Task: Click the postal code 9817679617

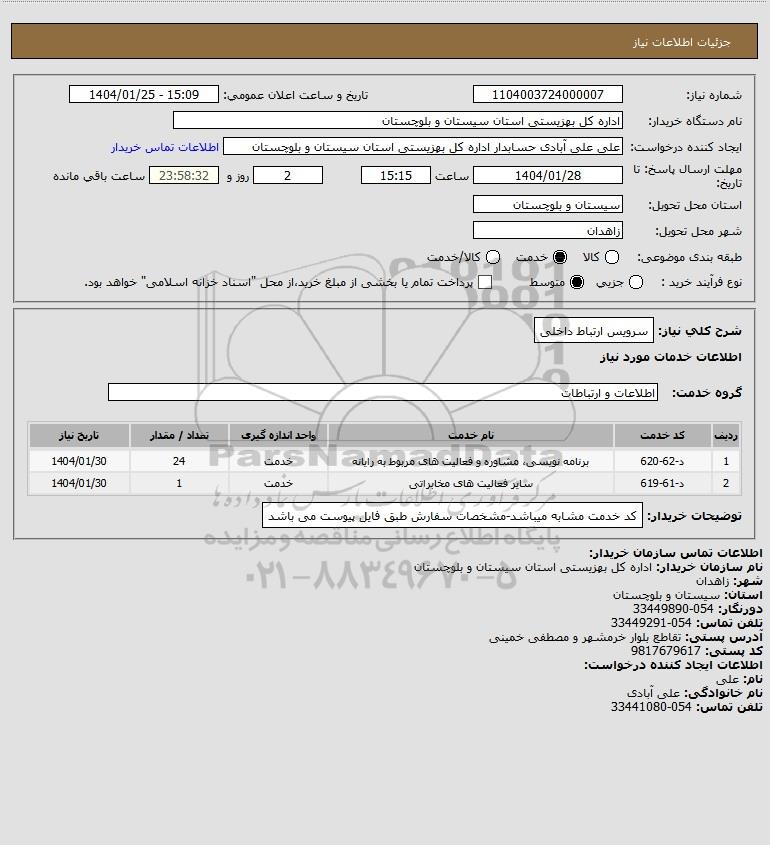Action: (x=665, y=651)
